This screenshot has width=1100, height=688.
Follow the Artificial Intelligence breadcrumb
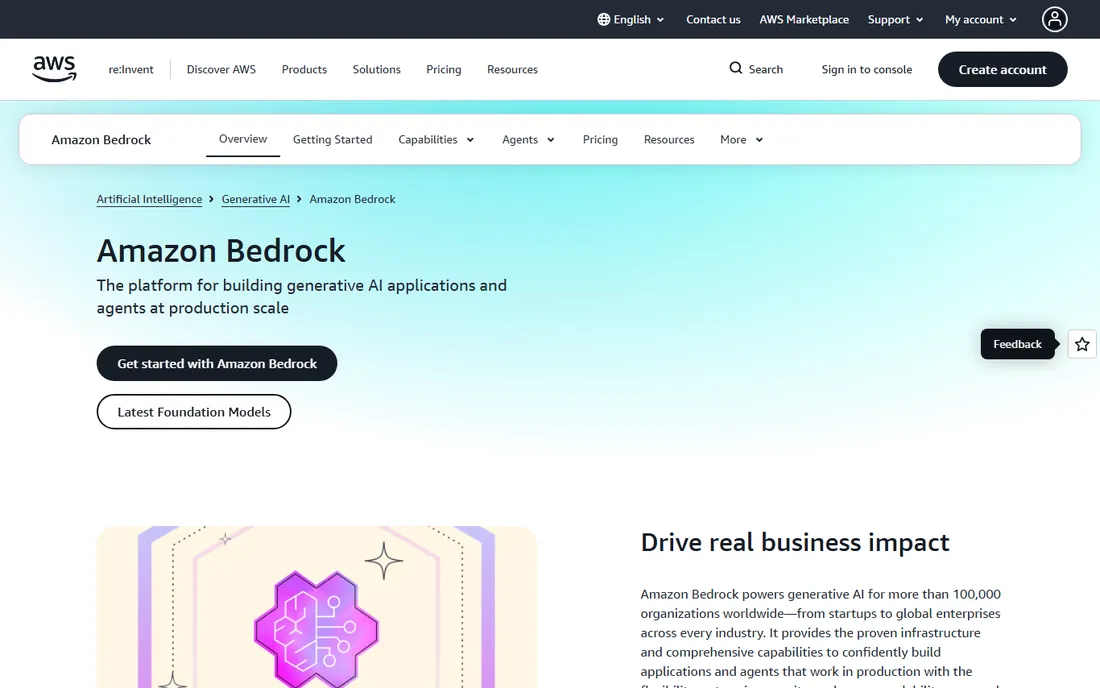point(149,199)
